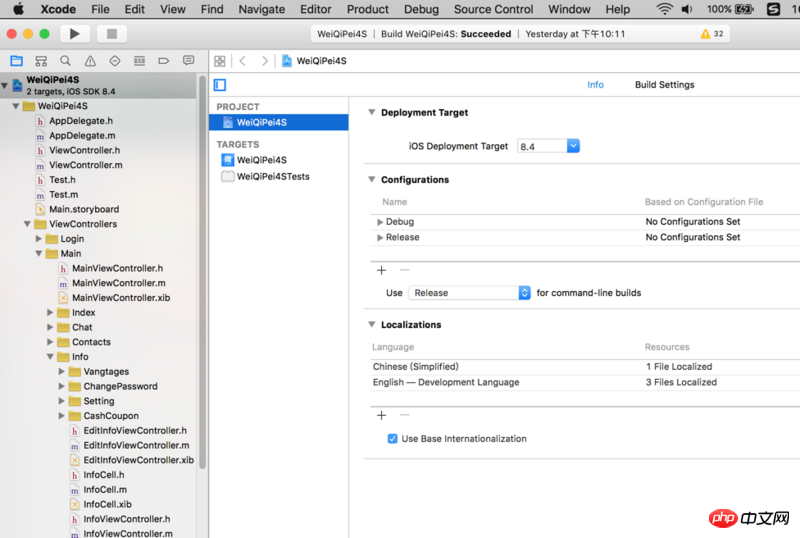This screenshot has width=800, height=538.
Task: Expand the Login folder
Action: (x=39, y=239)
